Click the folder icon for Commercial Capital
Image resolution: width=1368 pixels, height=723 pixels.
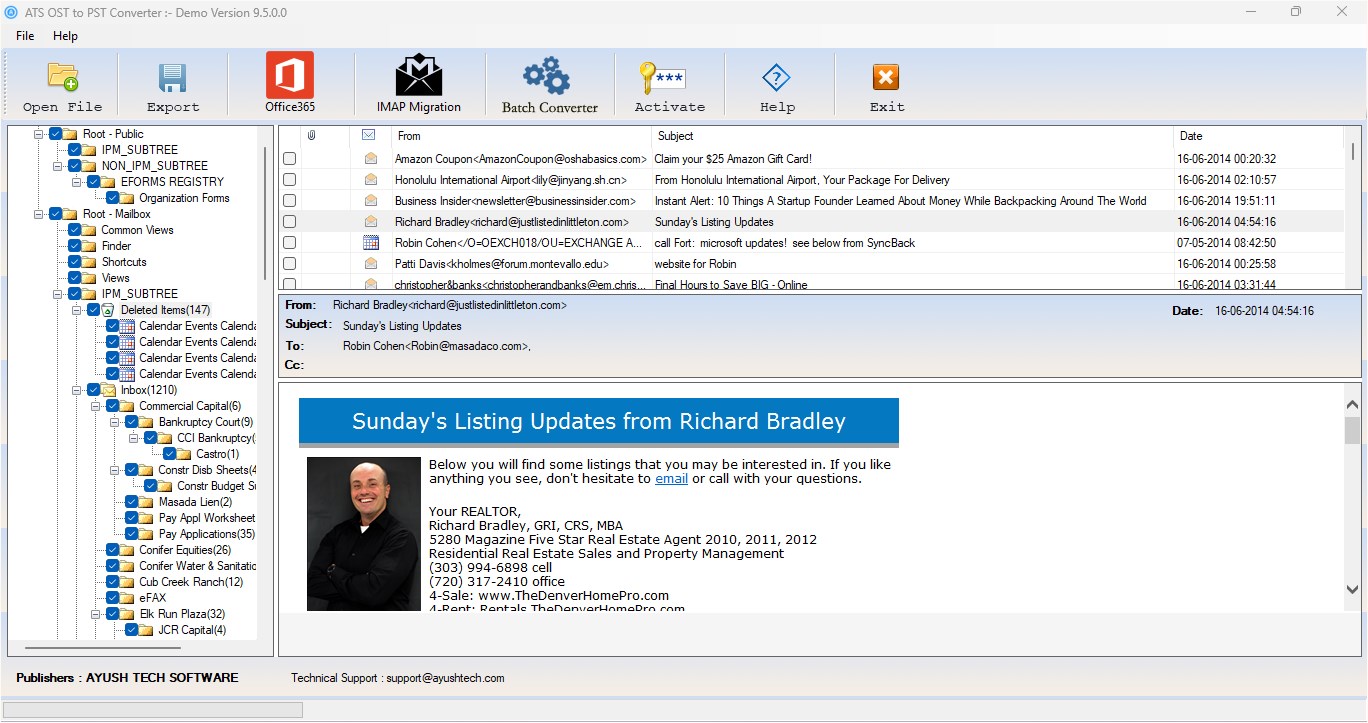[x=127, y=406]
